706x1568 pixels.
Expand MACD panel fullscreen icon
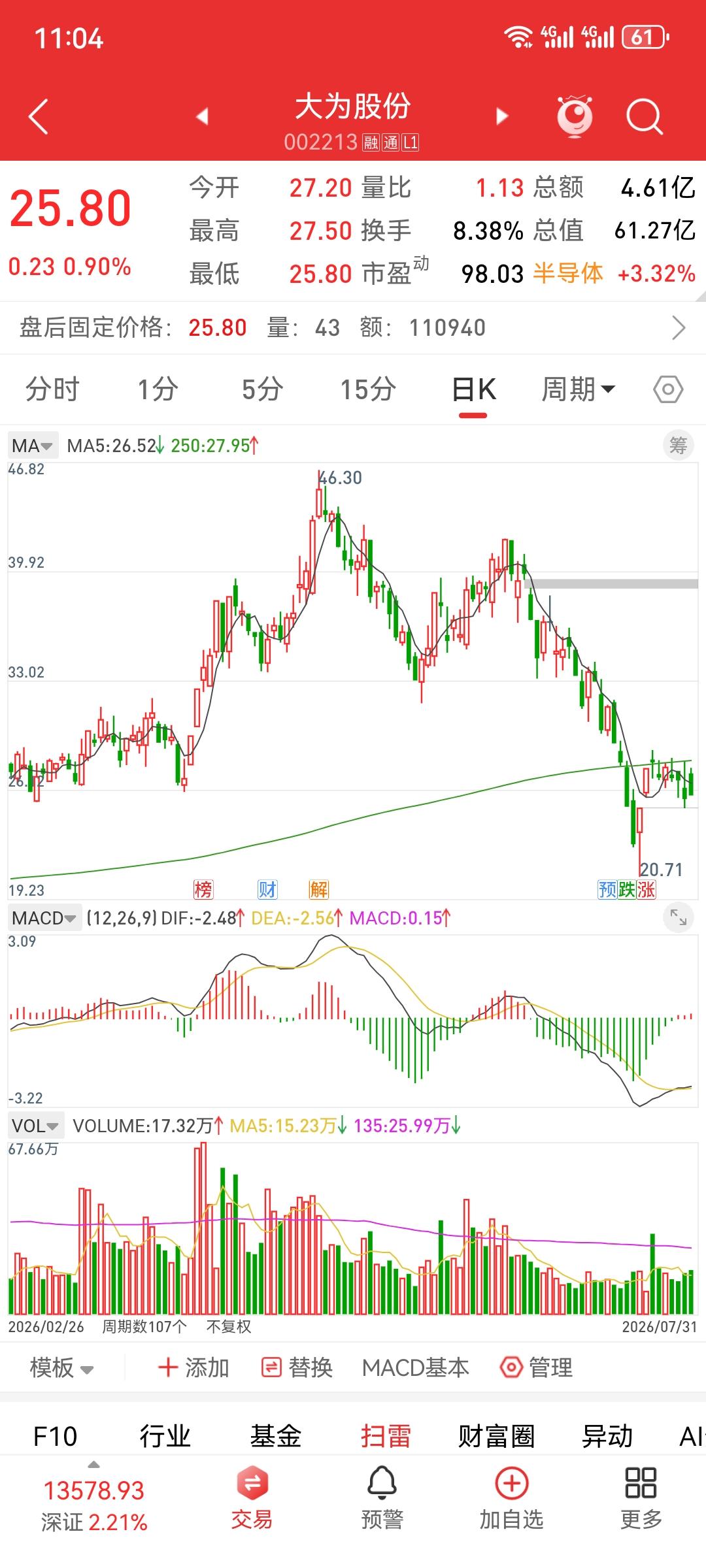pyautogui.click(x=678, y=918)
